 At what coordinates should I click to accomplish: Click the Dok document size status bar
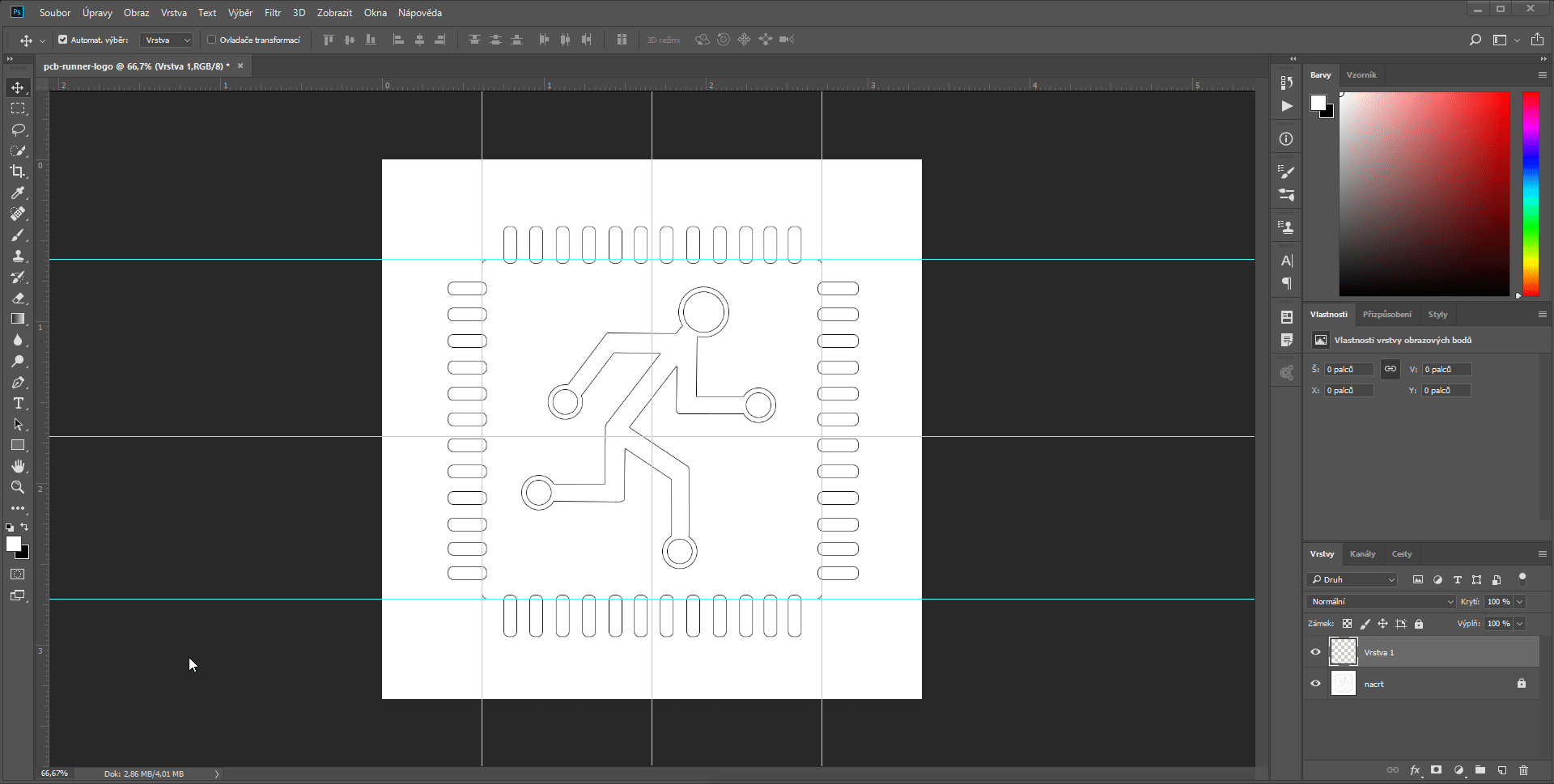coord(146,773)
